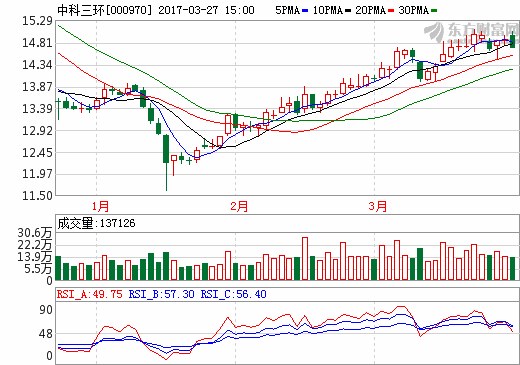520x365 pixels.
Task: Click the 5PMA legend label
Action: point(287,10)
